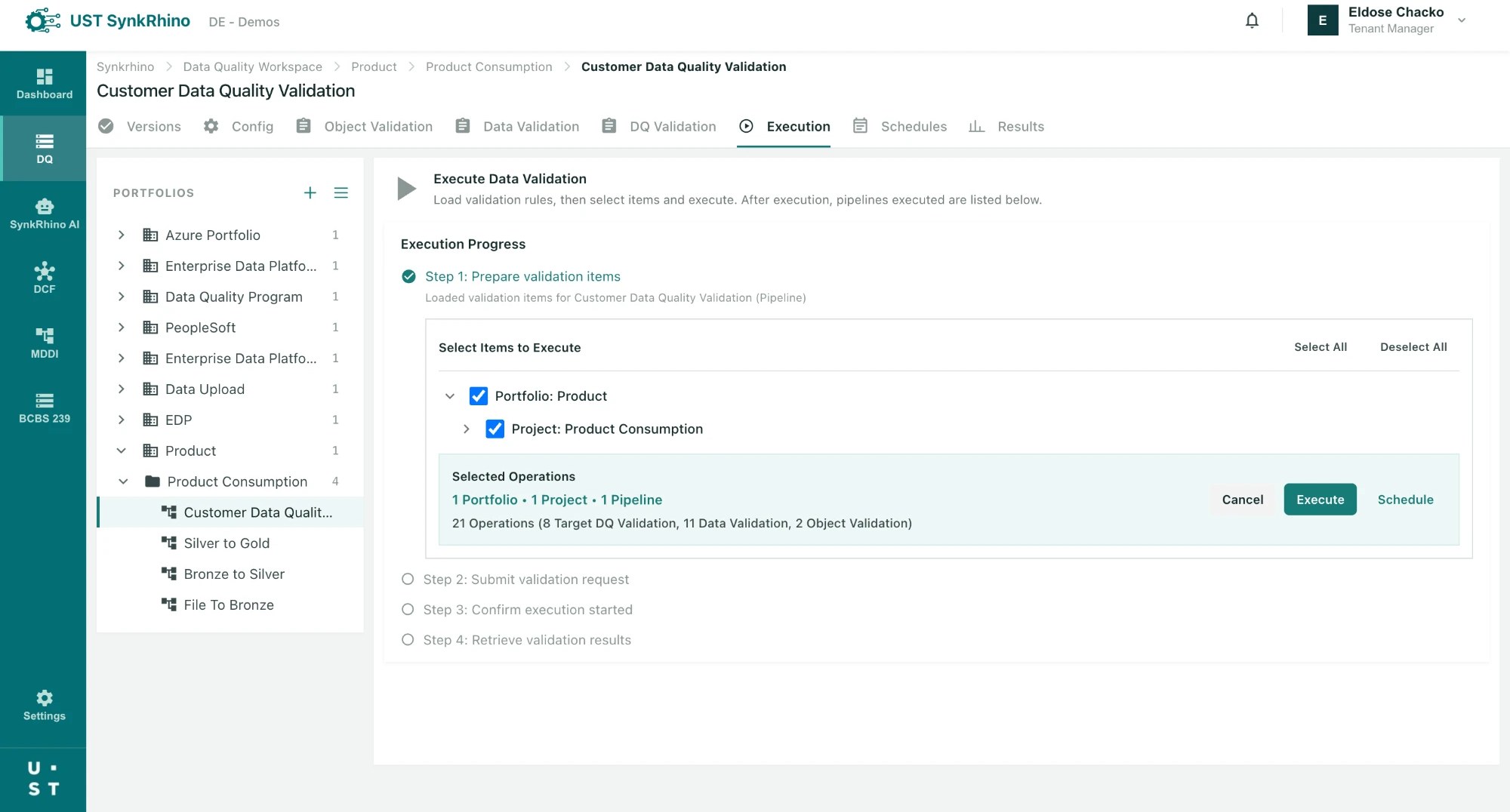This screenshot has width=1510, height=812.
Task: Open the BCBS 239 sidebar module
Action: pos(44,408)
